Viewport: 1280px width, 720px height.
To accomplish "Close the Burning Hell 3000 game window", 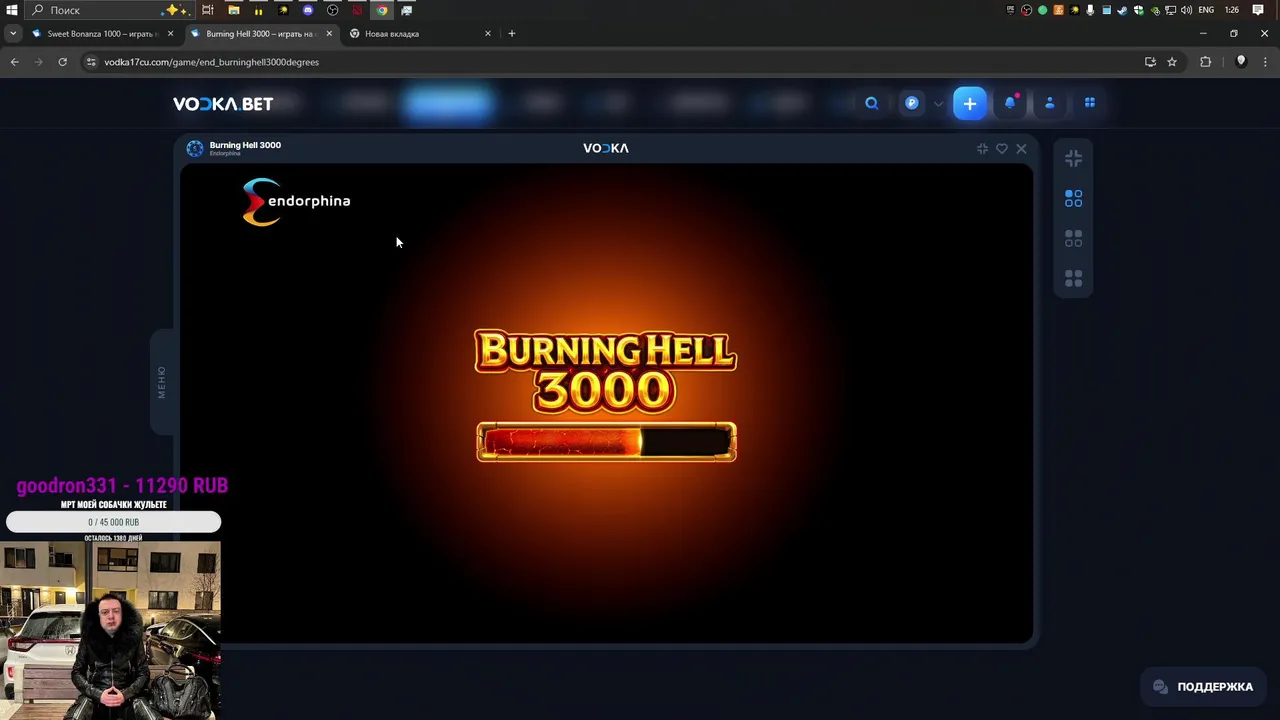I will point(1021,148).
